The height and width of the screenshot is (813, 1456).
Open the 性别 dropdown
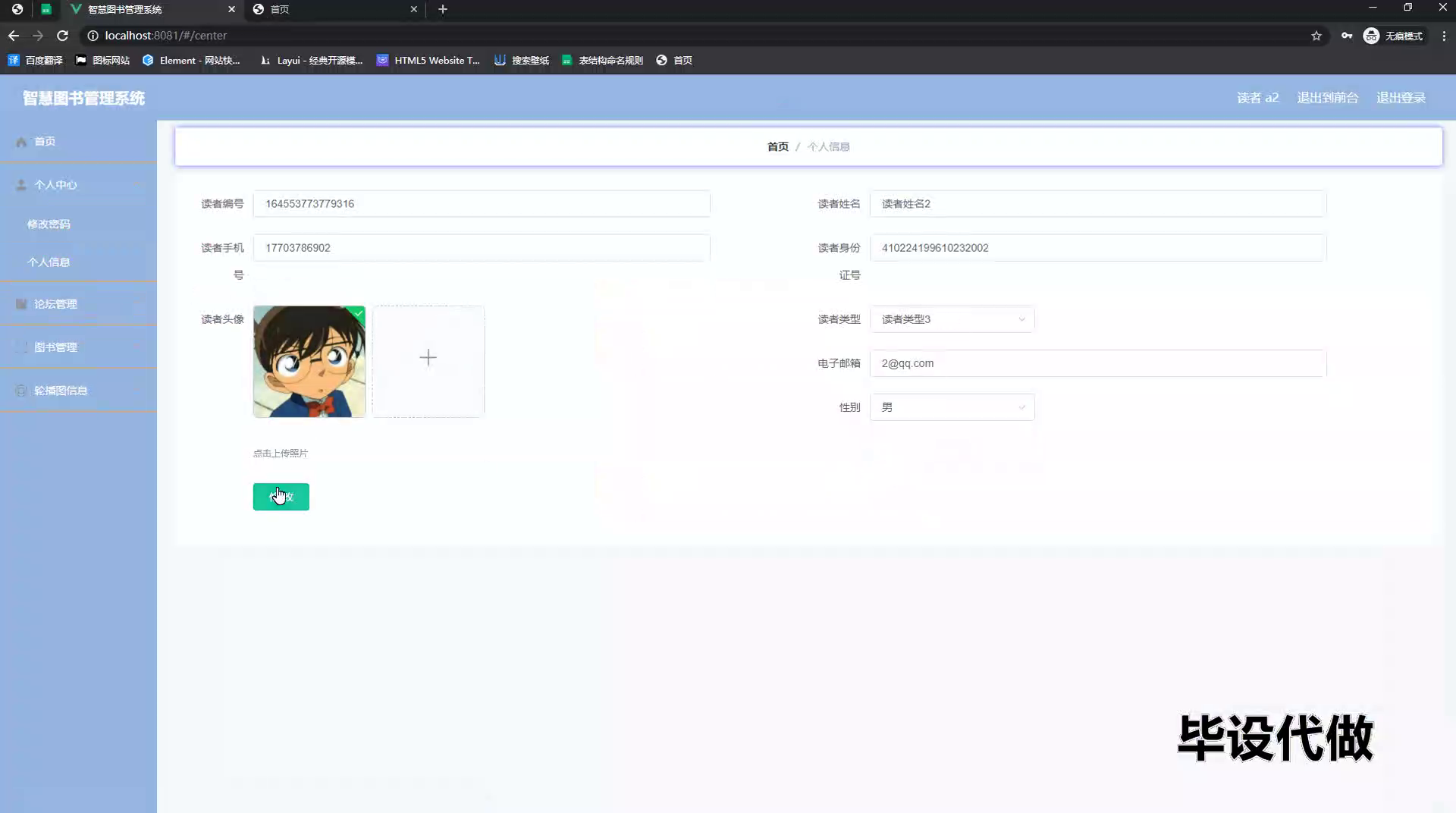(x=952, y=407)
